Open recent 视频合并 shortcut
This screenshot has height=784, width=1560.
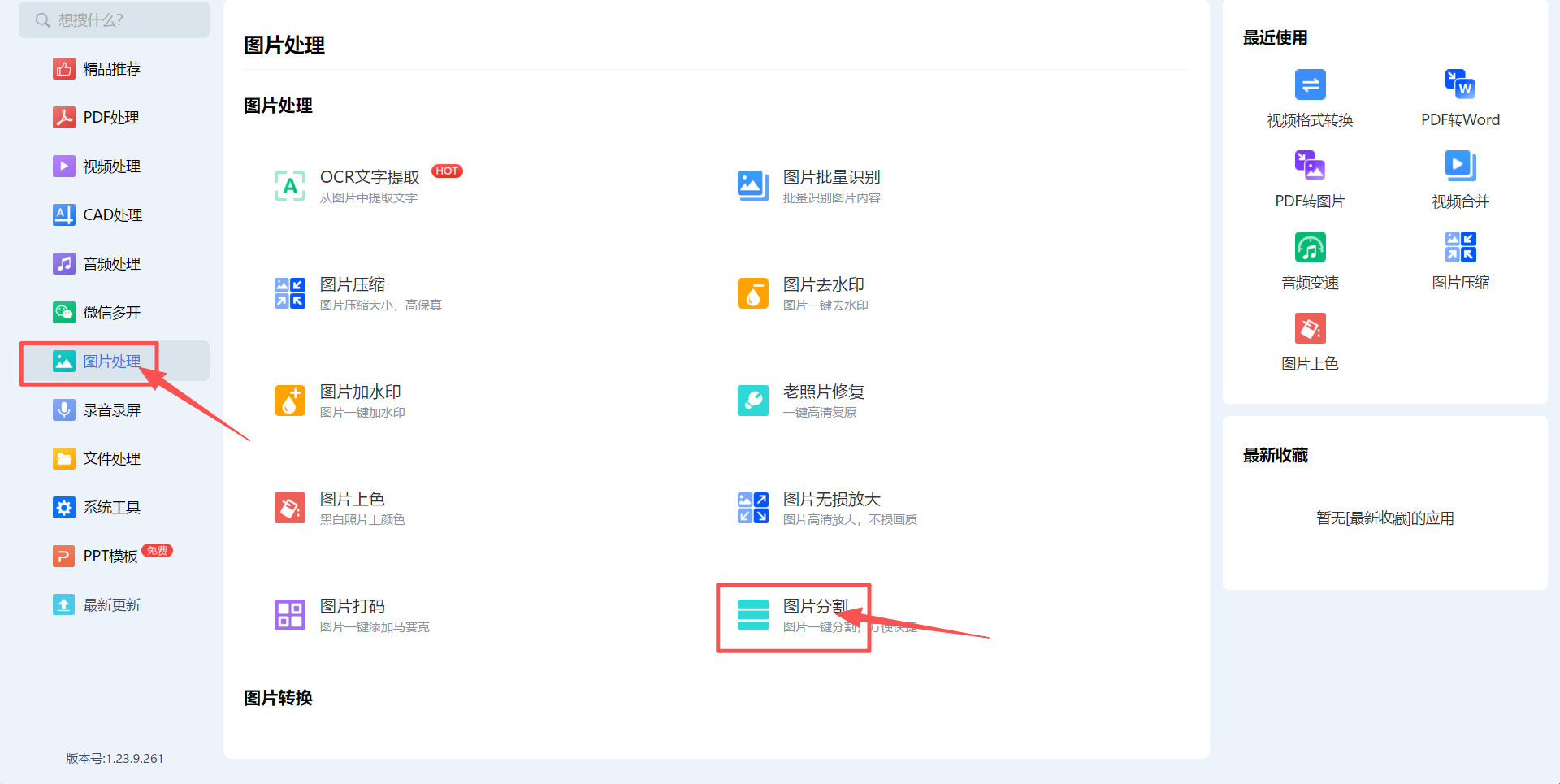(x=1460, y=180)
